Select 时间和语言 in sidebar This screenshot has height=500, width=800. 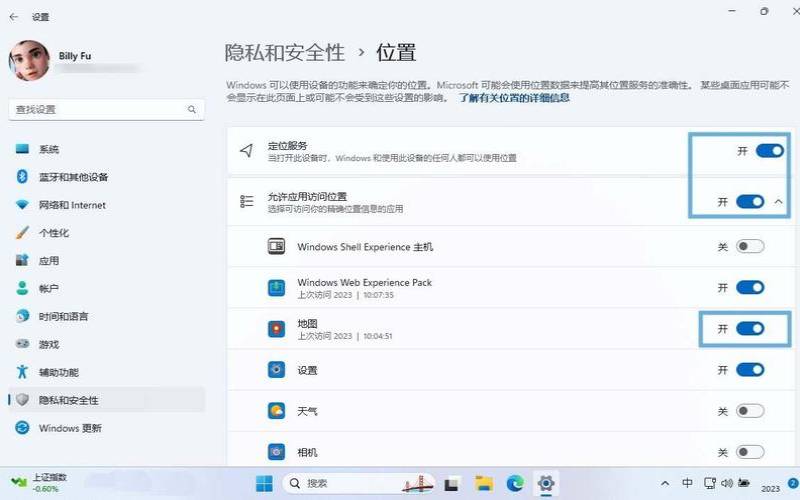point(106,316)
